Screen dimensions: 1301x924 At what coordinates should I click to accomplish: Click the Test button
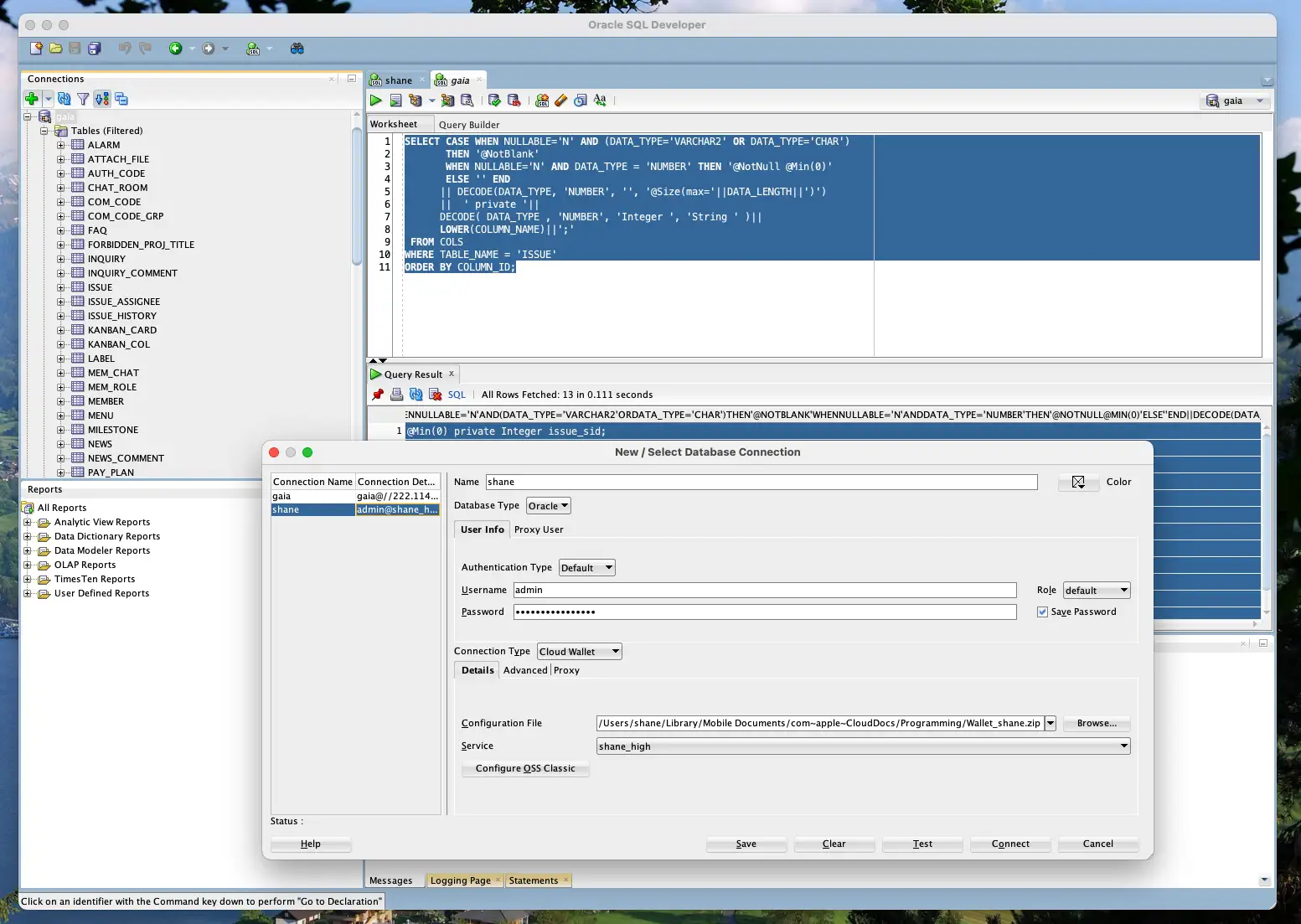click(x=922, y=844)
